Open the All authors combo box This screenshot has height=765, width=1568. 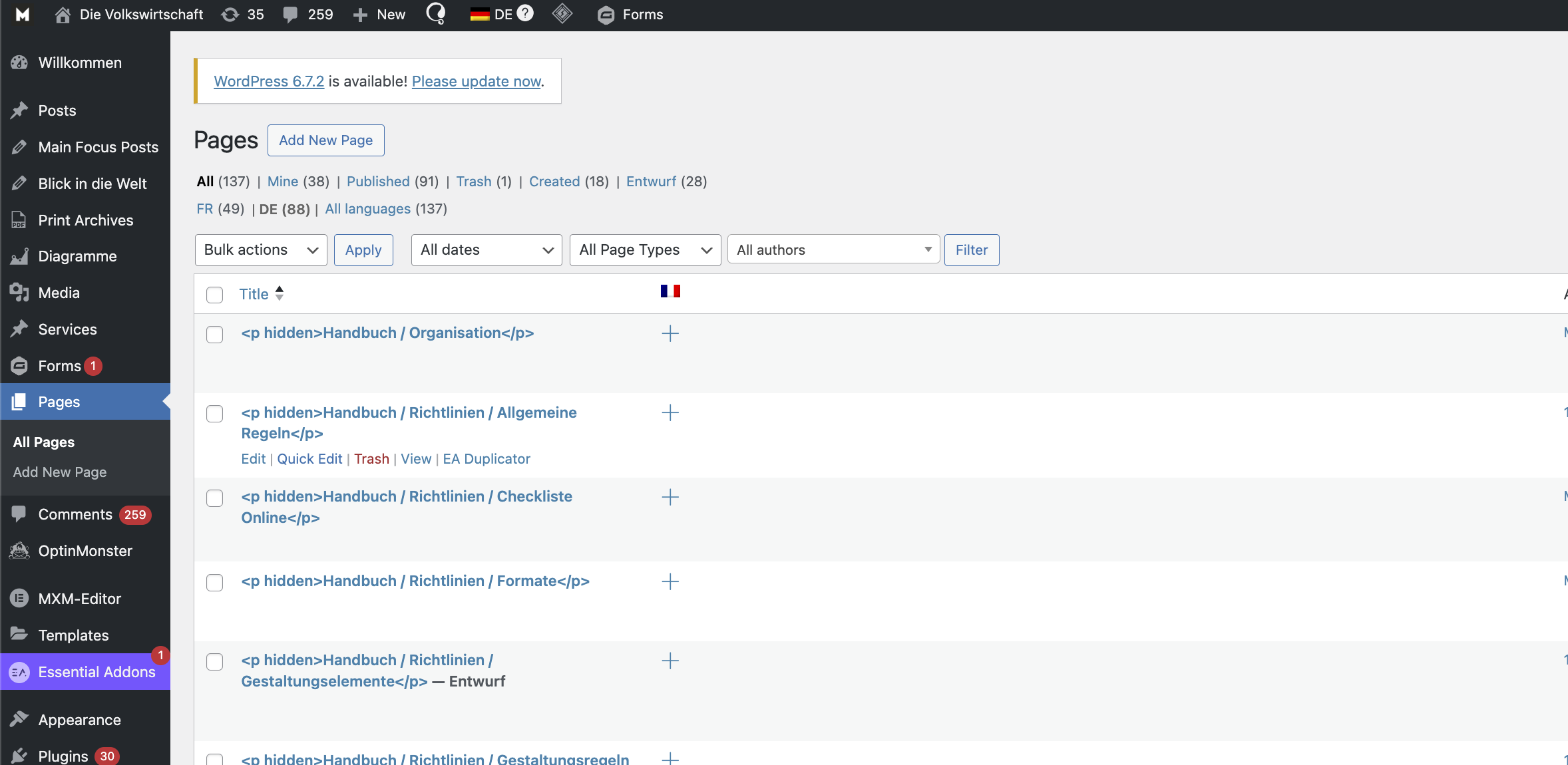point(833,250)
